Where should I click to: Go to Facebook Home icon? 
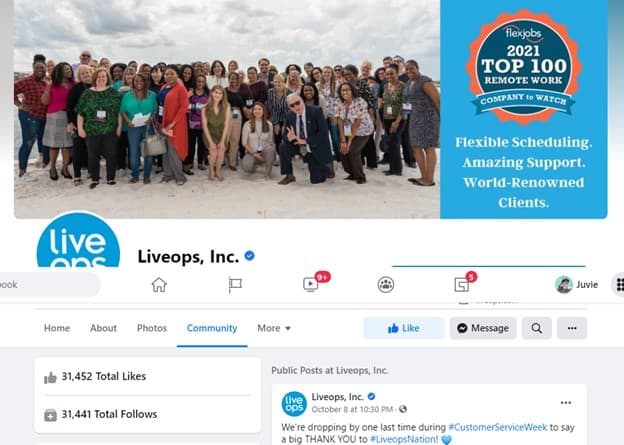point(159,285)
